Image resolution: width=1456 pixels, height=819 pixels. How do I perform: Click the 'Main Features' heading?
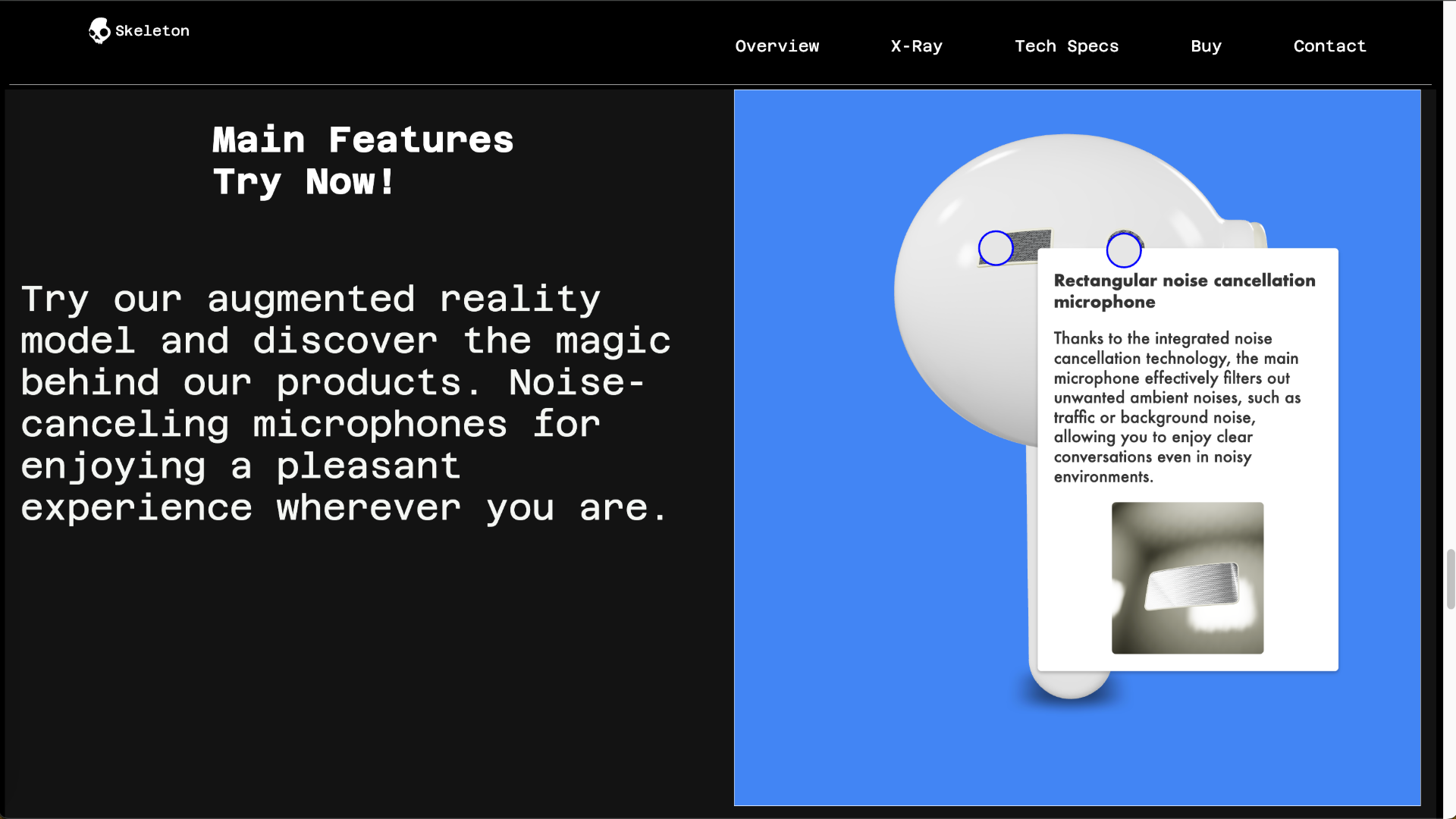[x=362, y=140]
